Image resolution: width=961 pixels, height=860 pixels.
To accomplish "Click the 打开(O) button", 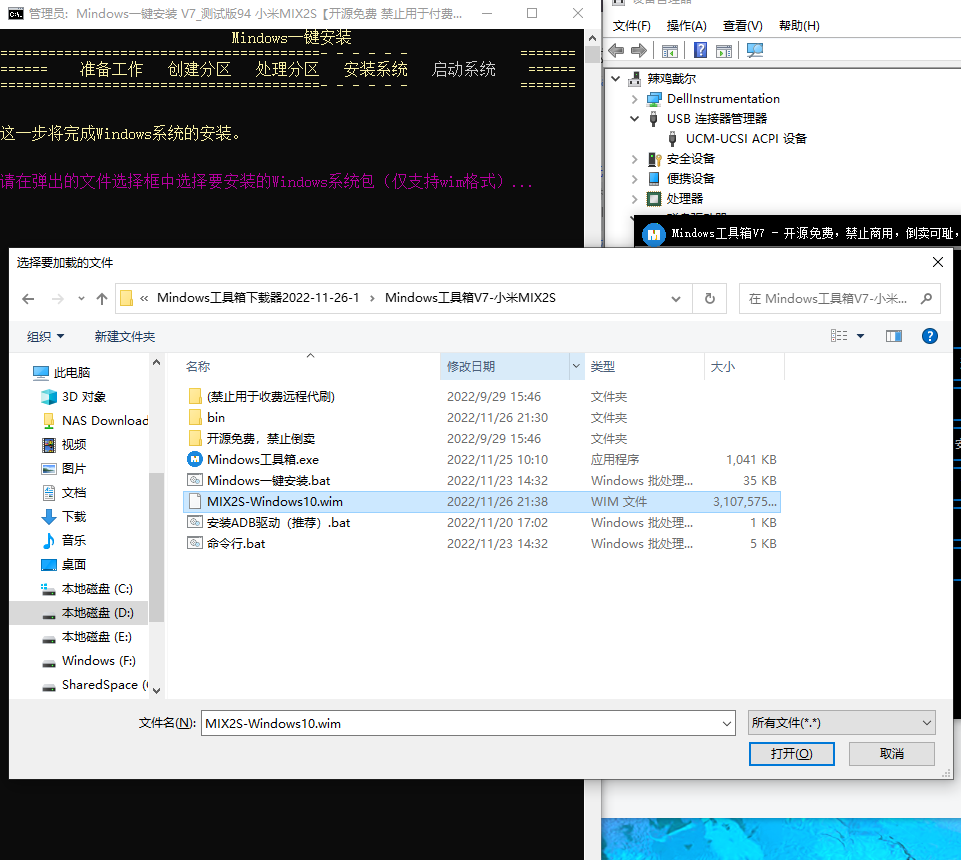I will [791, 753].
